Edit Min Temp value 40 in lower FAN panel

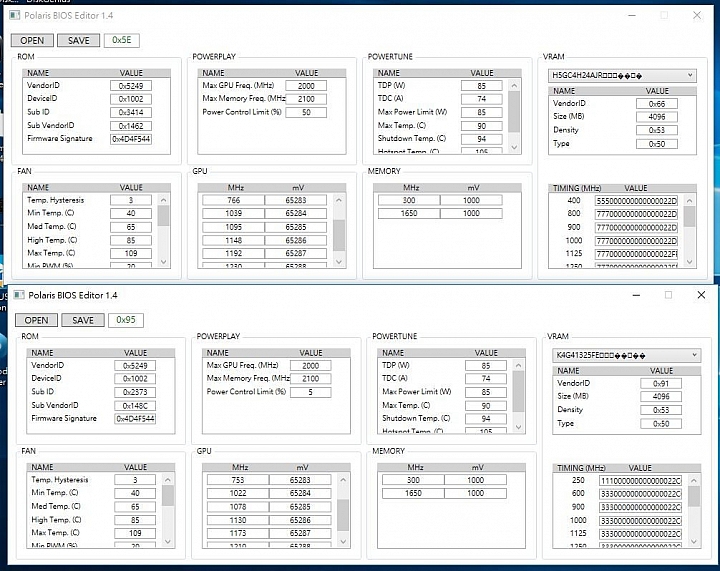135,493
